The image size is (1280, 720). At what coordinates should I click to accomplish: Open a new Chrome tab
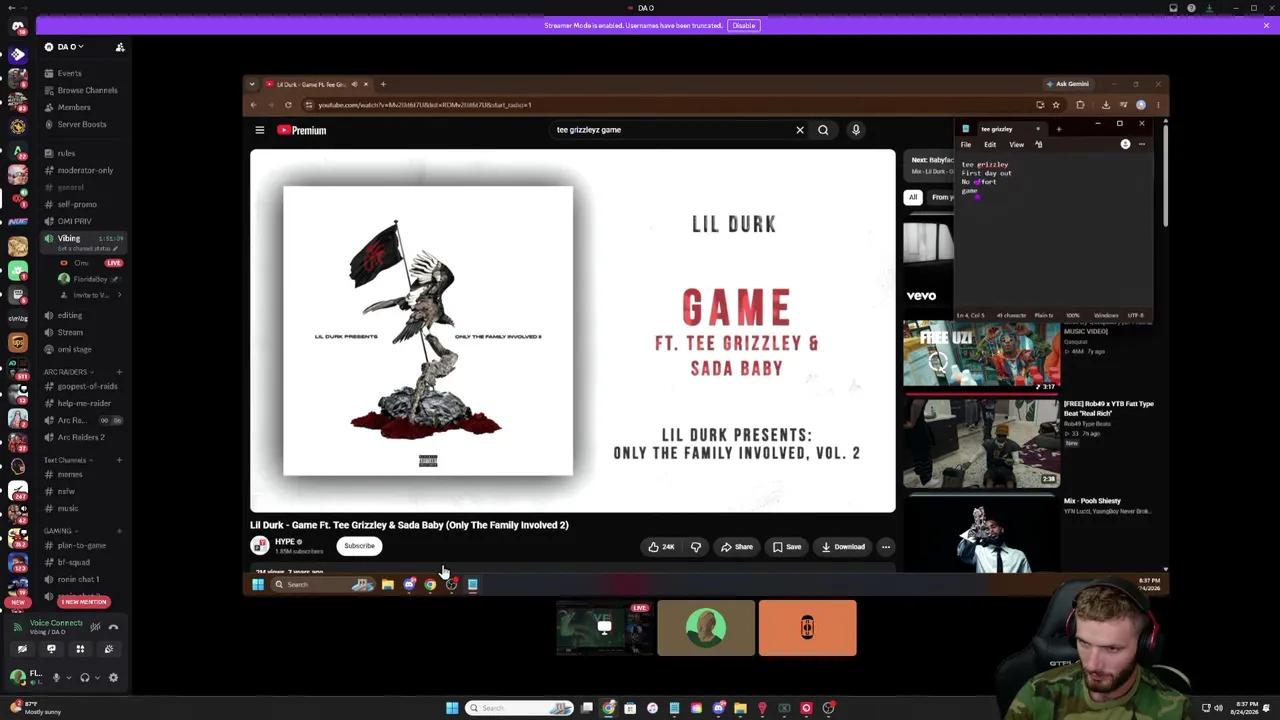[x=383, y=84]
